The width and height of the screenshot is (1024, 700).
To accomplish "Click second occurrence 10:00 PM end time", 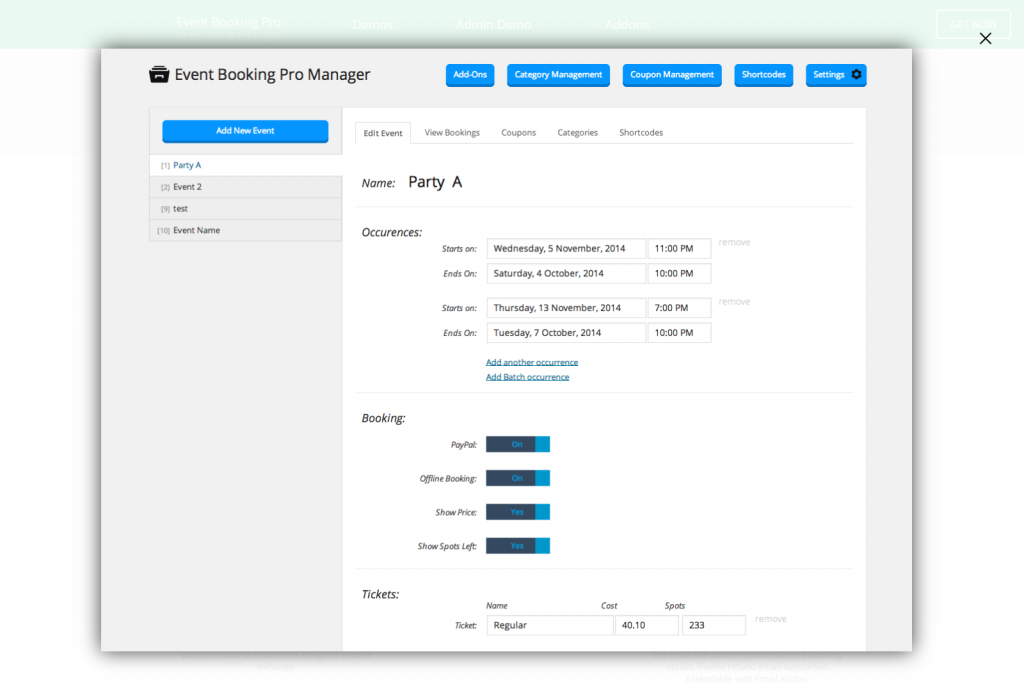I will click(x=679, y=333).
